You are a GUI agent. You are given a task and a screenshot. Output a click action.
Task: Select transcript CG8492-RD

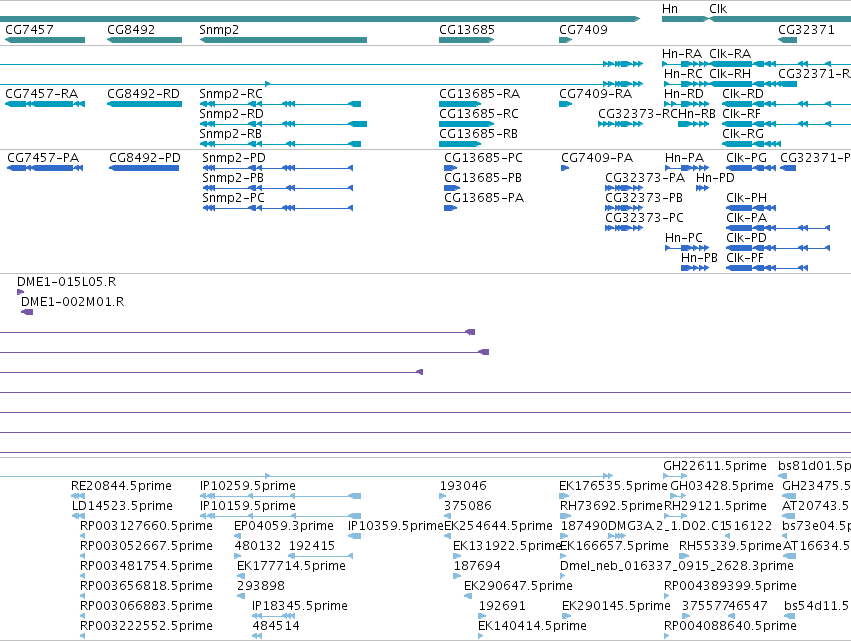(x=143, y=94)
